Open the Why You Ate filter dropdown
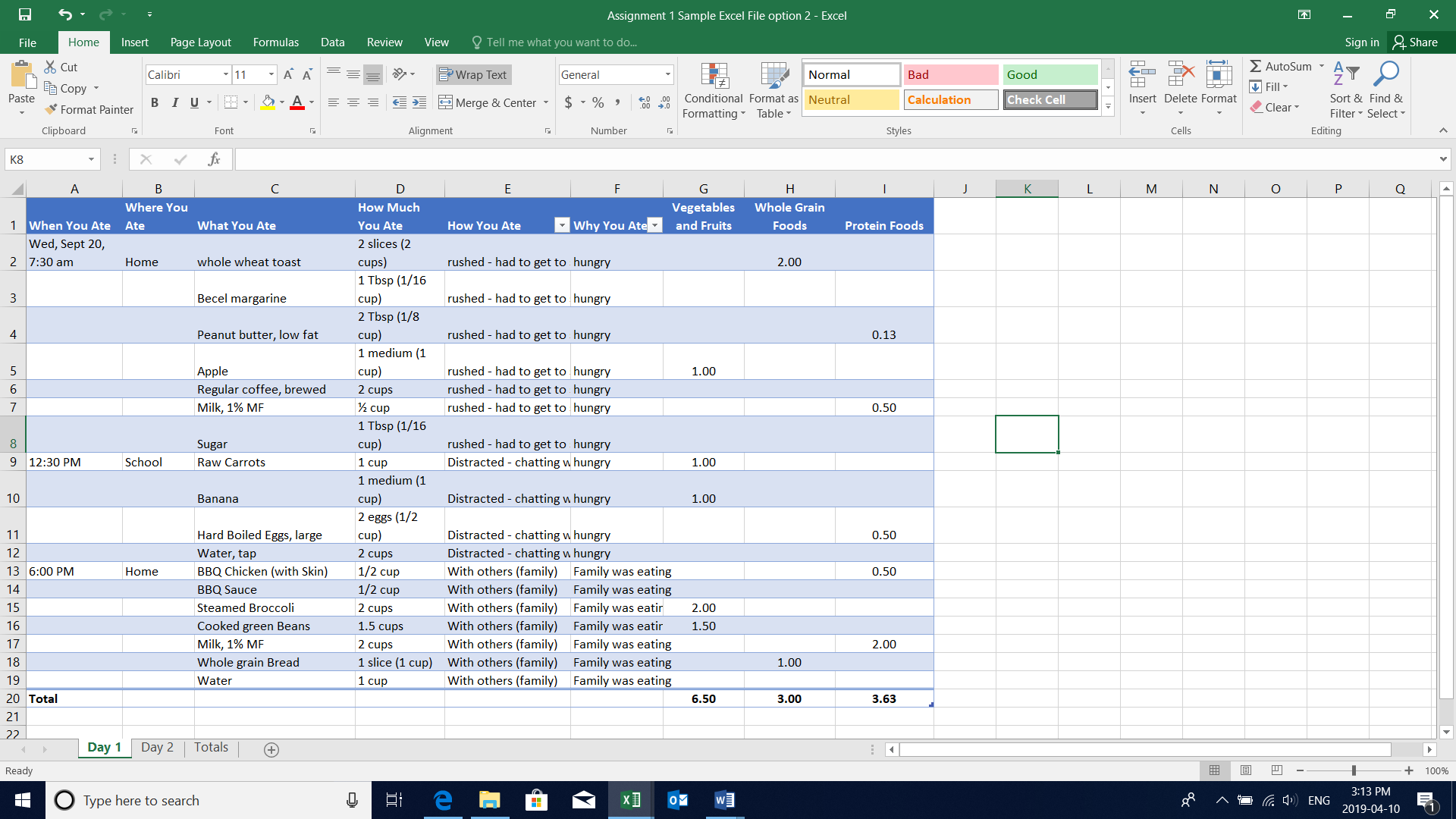This screenshot has height=819, width=1456. pos(655,225)
